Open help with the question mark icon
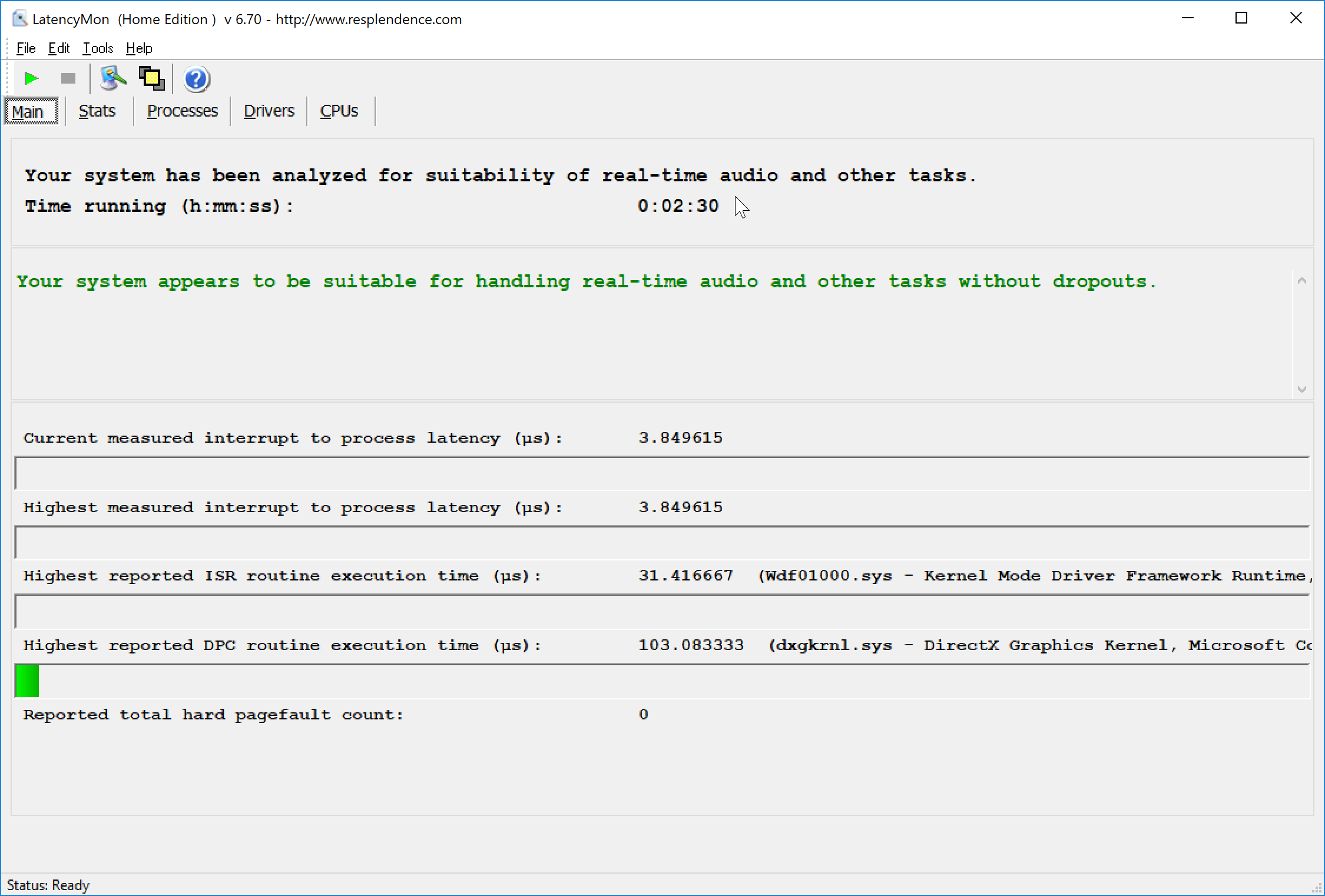1325x896 pixels. point(196,79)
